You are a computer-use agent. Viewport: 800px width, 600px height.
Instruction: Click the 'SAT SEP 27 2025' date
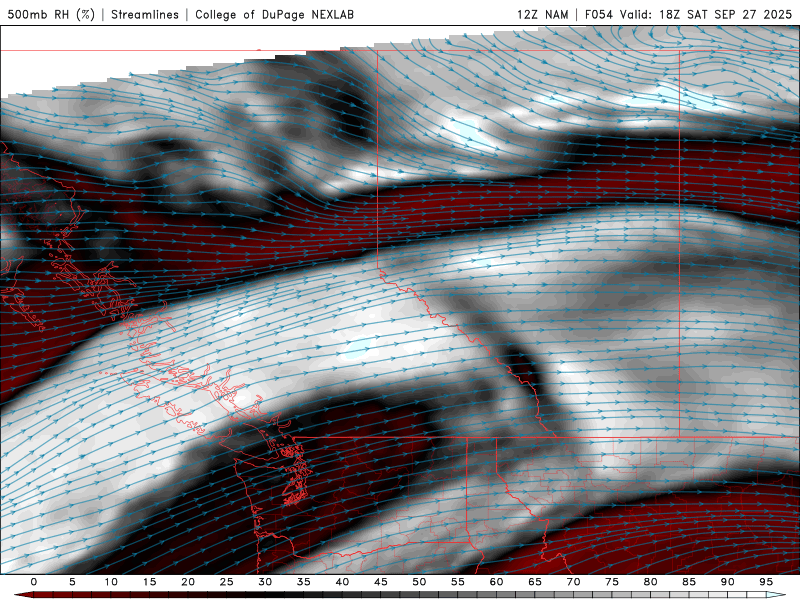(739, 14)
